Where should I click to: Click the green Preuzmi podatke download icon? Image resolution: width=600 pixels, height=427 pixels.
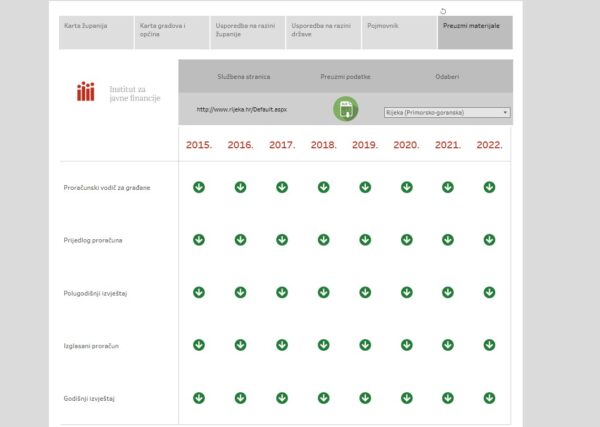coord(346,109)
